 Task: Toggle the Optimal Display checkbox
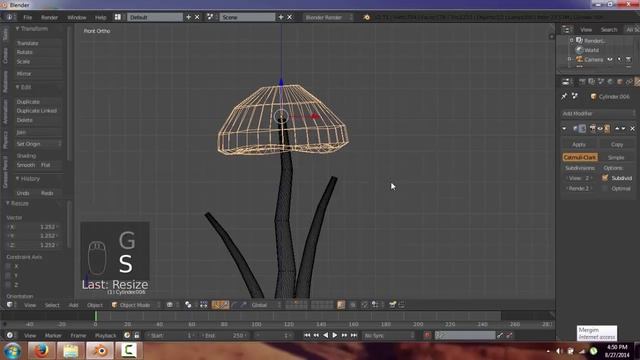point(605,189)
